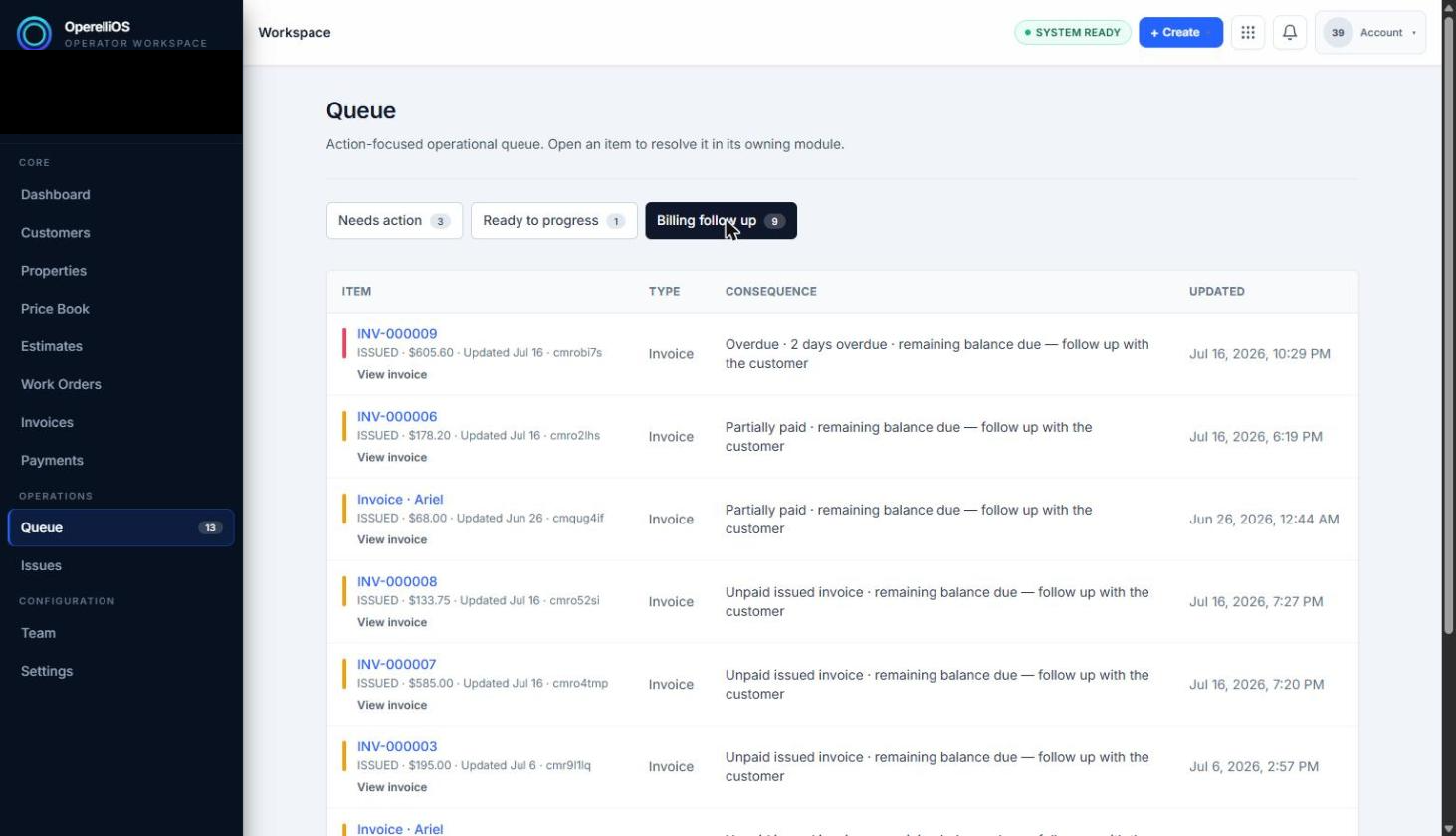Open the notifications bell
1456x836 pixels.
pos(1290,32)
